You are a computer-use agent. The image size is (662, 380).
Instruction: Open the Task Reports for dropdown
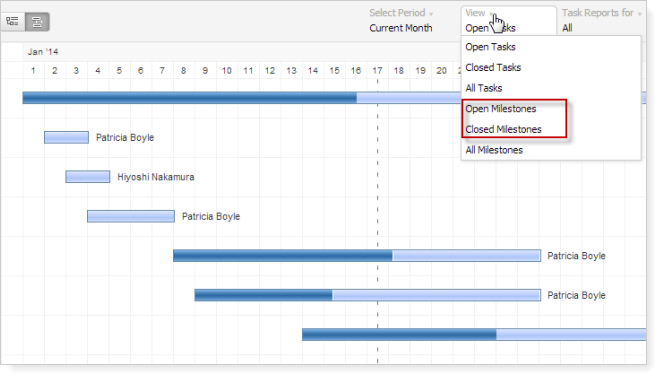click(602, 13)
